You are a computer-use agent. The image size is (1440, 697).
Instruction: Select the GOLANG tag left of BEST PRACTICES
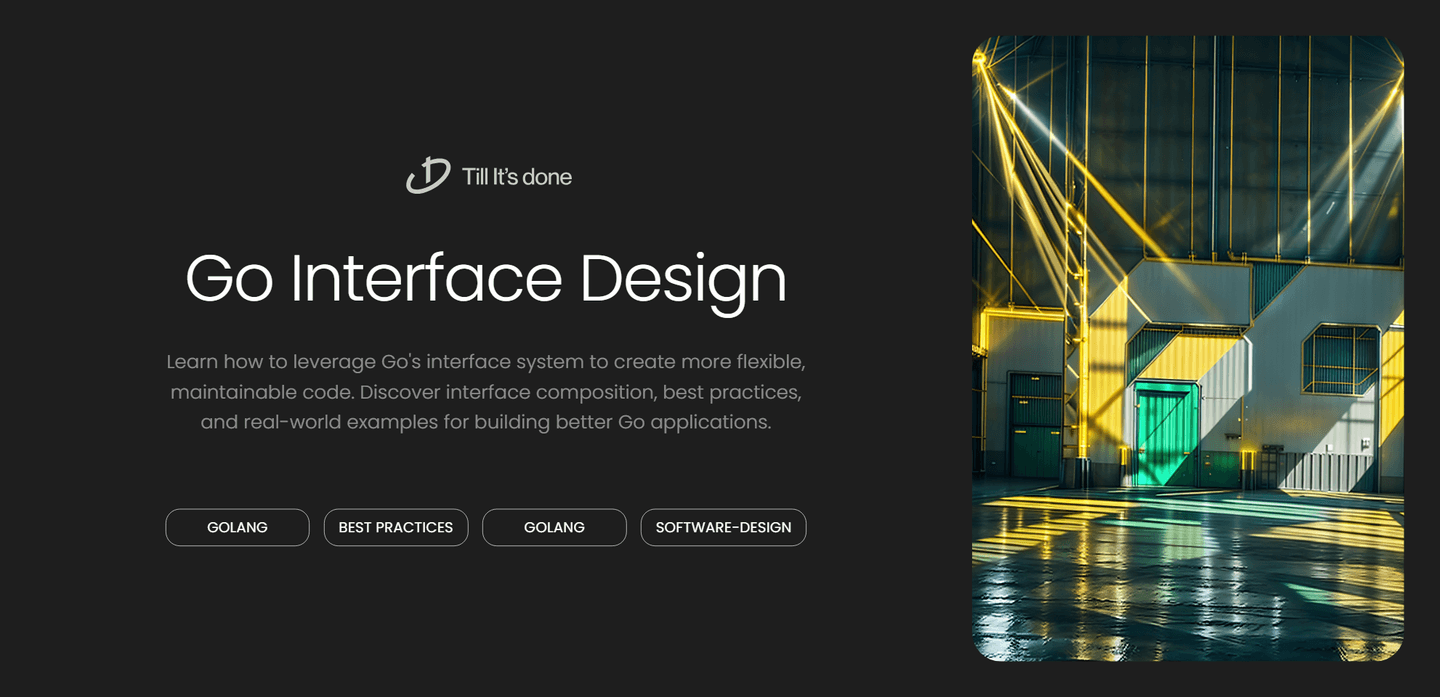[x=237, y=527]
